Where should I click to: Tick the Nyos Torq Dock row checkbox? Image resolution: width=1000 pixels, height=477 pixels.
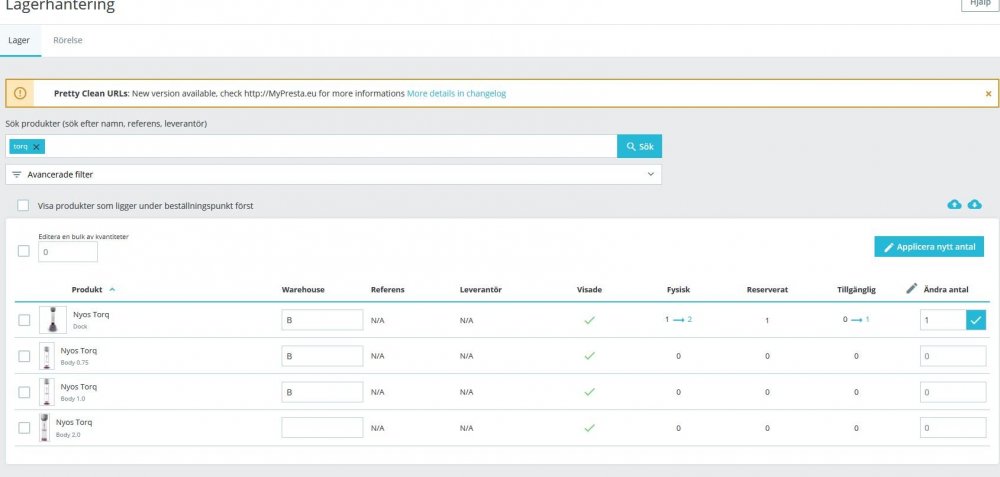click(24, 320)
